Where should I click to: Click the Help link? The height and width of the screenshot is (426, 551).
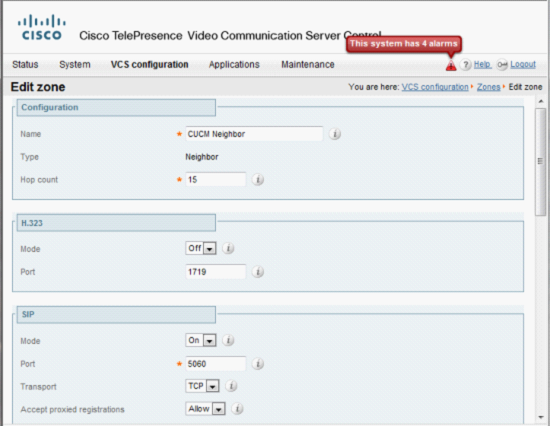(482, 64)
